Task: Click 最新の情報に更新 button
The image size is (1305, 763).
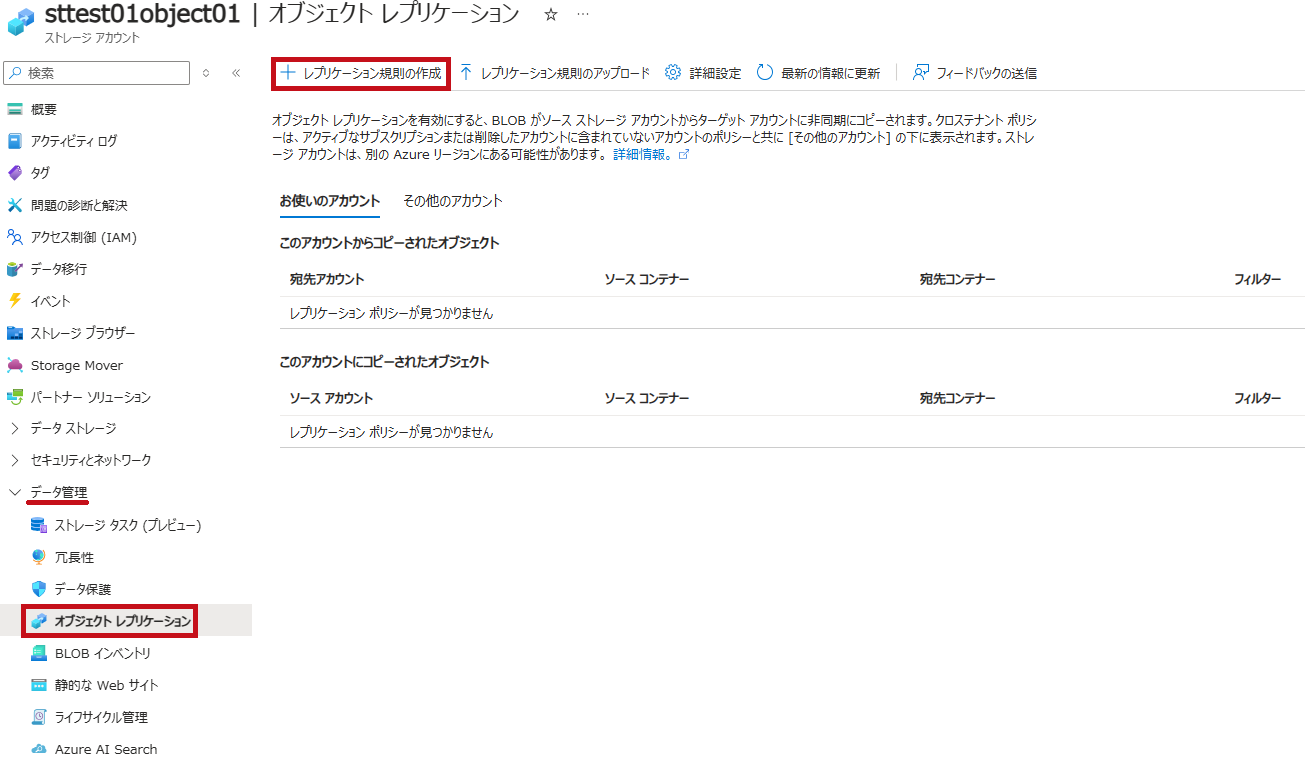Action: pos(818,73)
